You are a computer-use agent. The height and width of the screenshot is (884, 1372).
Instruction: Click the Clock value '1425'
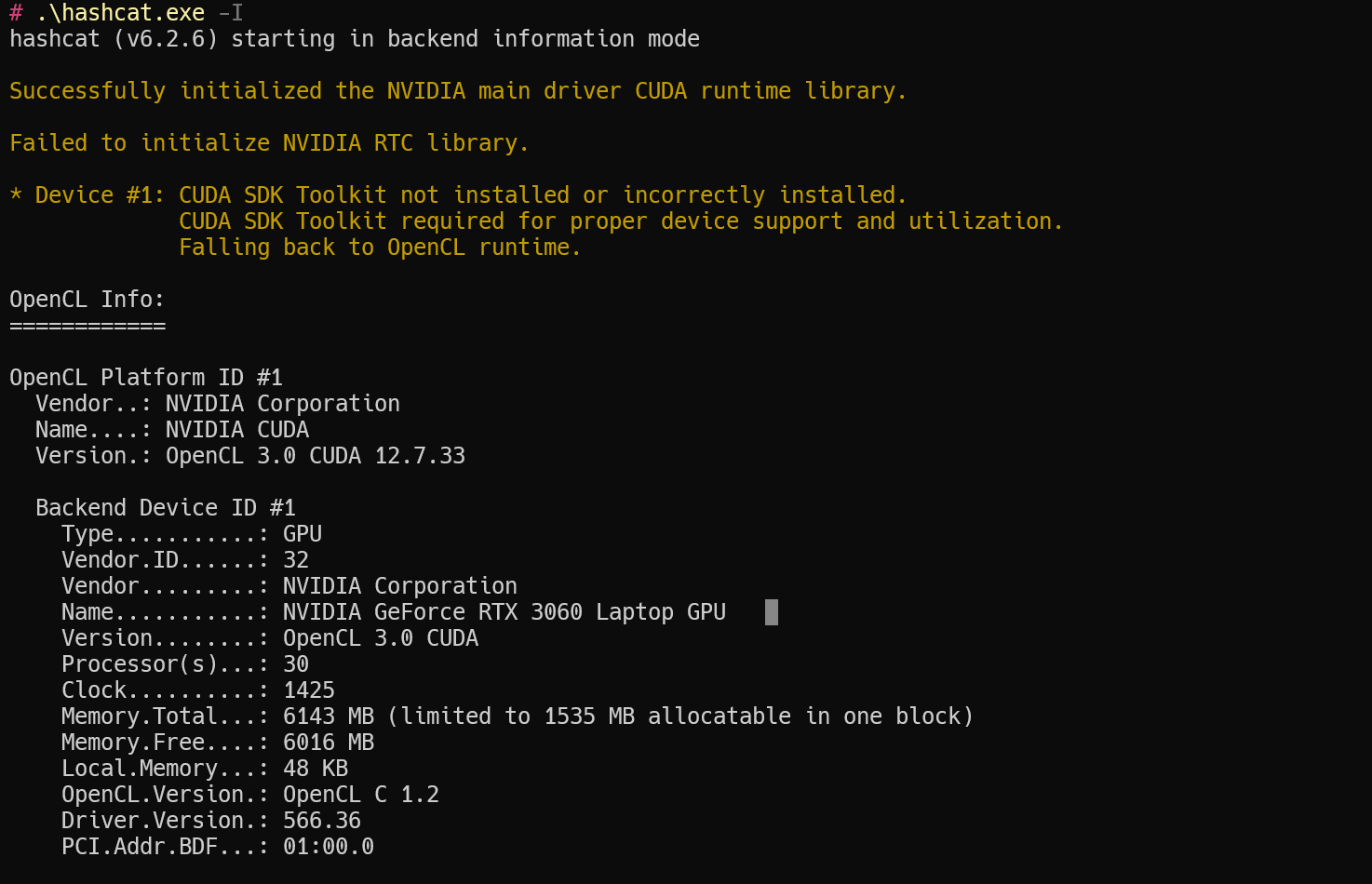[x=309, y=690]
